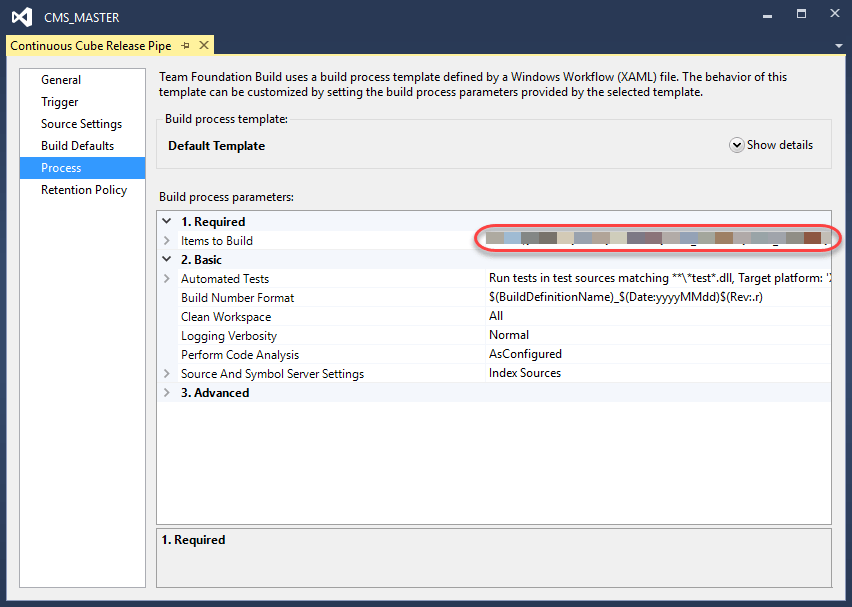Select the Build Number Format label
This screenshot has width=852, height=607.
click(x=237, y=298)
